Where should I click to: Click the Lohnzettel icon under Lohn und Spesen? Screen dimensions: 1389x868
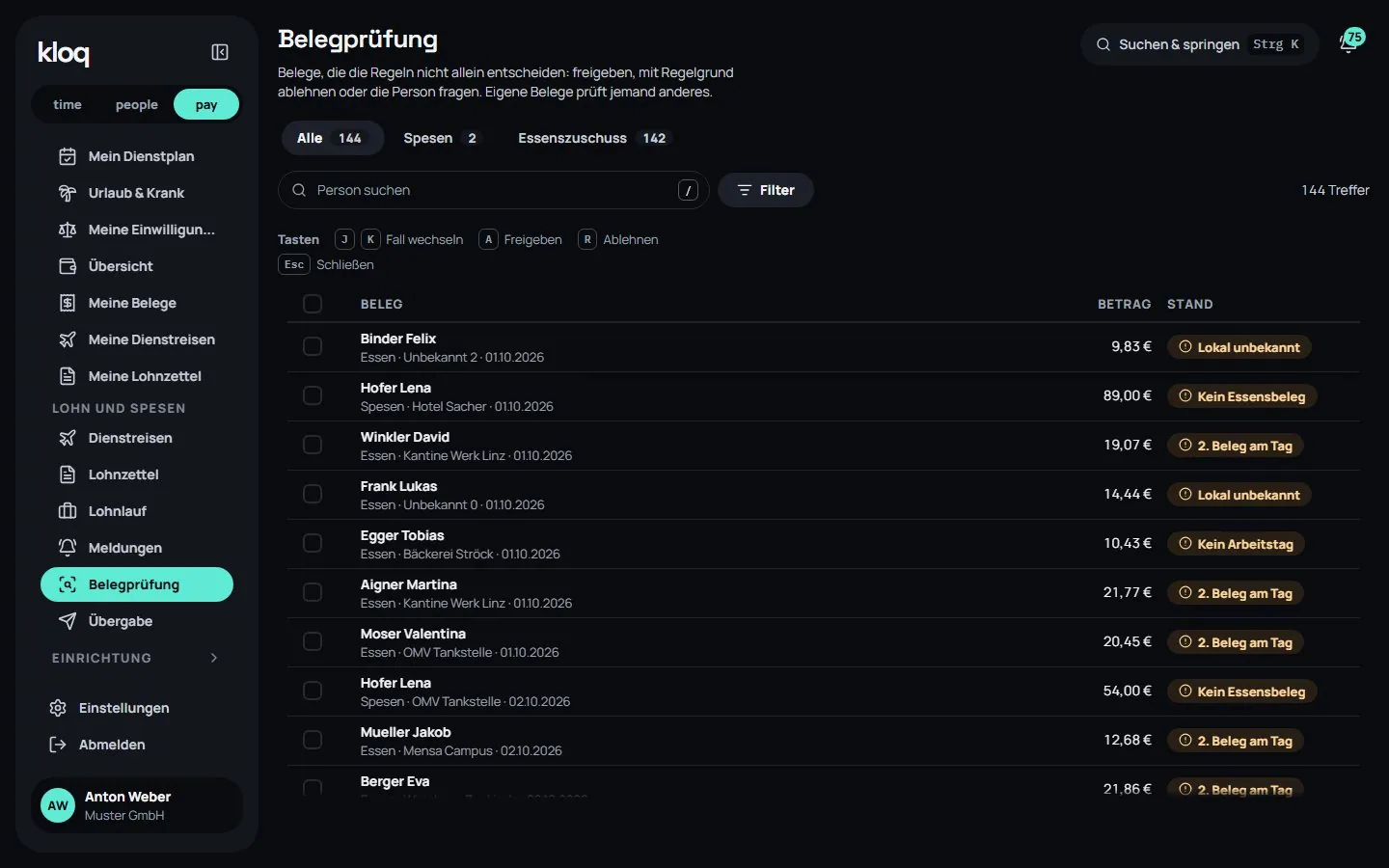[x=68, y=475]
